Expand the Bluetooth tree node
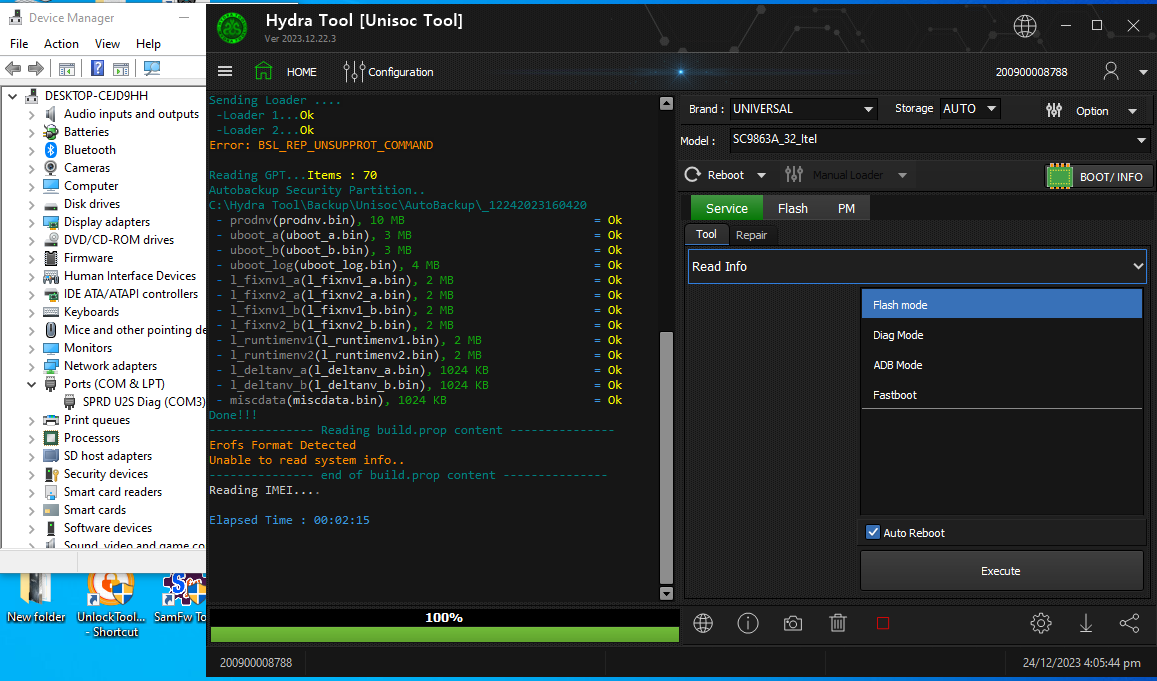 pyautogui.click(x=31, y=150)
